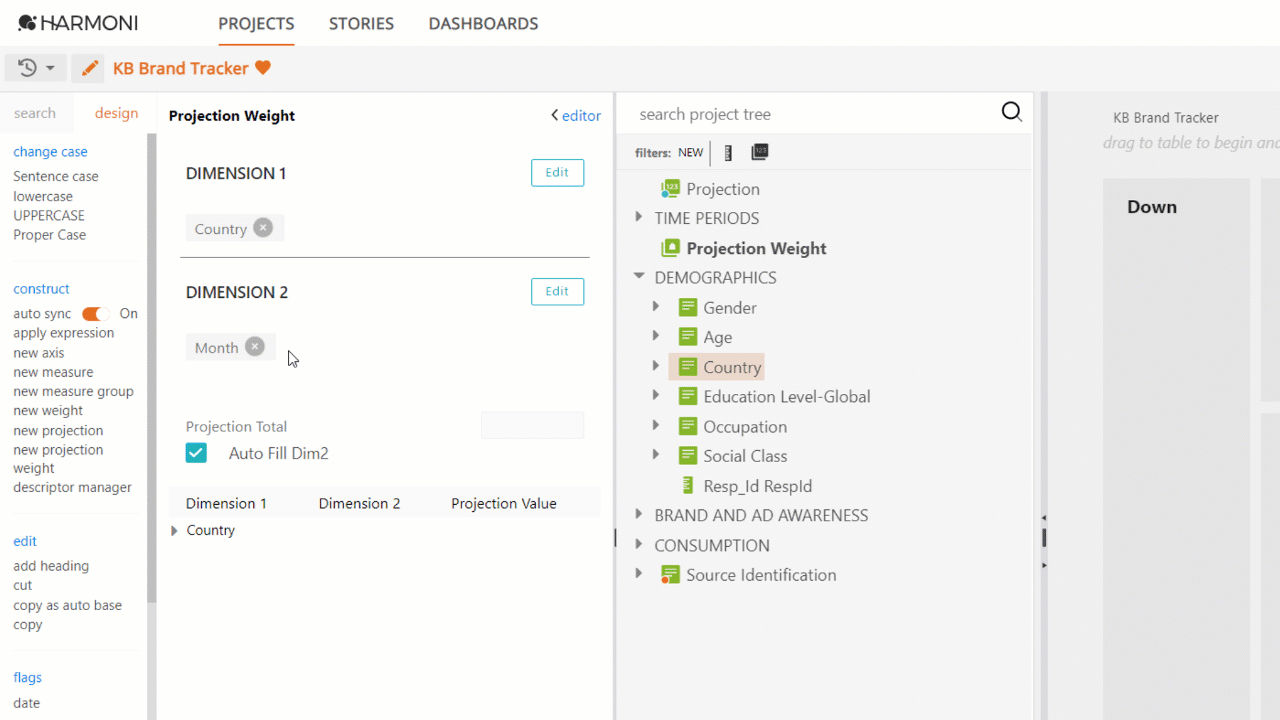Click the green Occupation variable icon
The height and width of the screenshot is (720, 1280).
pyautogui.click(x=687, y=426)
